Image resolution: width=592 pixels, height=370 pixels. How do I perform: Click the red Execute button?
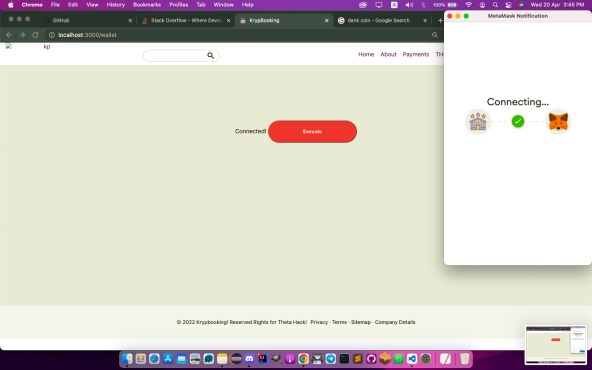coord(312,131)
